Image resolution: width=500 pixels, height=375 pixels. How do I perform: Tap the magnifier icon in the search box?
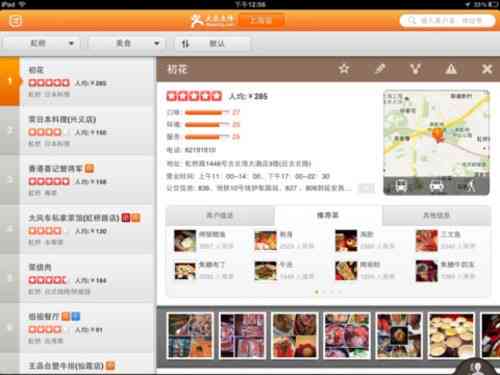[412, 20]
